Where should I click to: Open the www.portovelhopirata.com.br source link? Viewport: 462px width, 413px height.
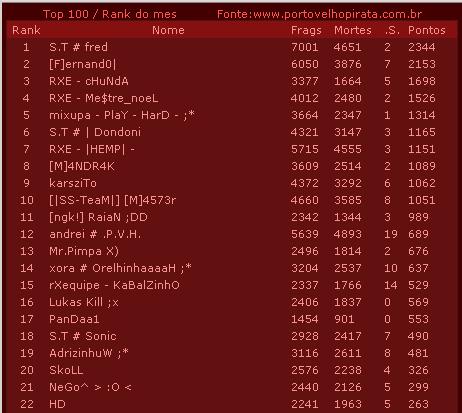click(337, 14)
